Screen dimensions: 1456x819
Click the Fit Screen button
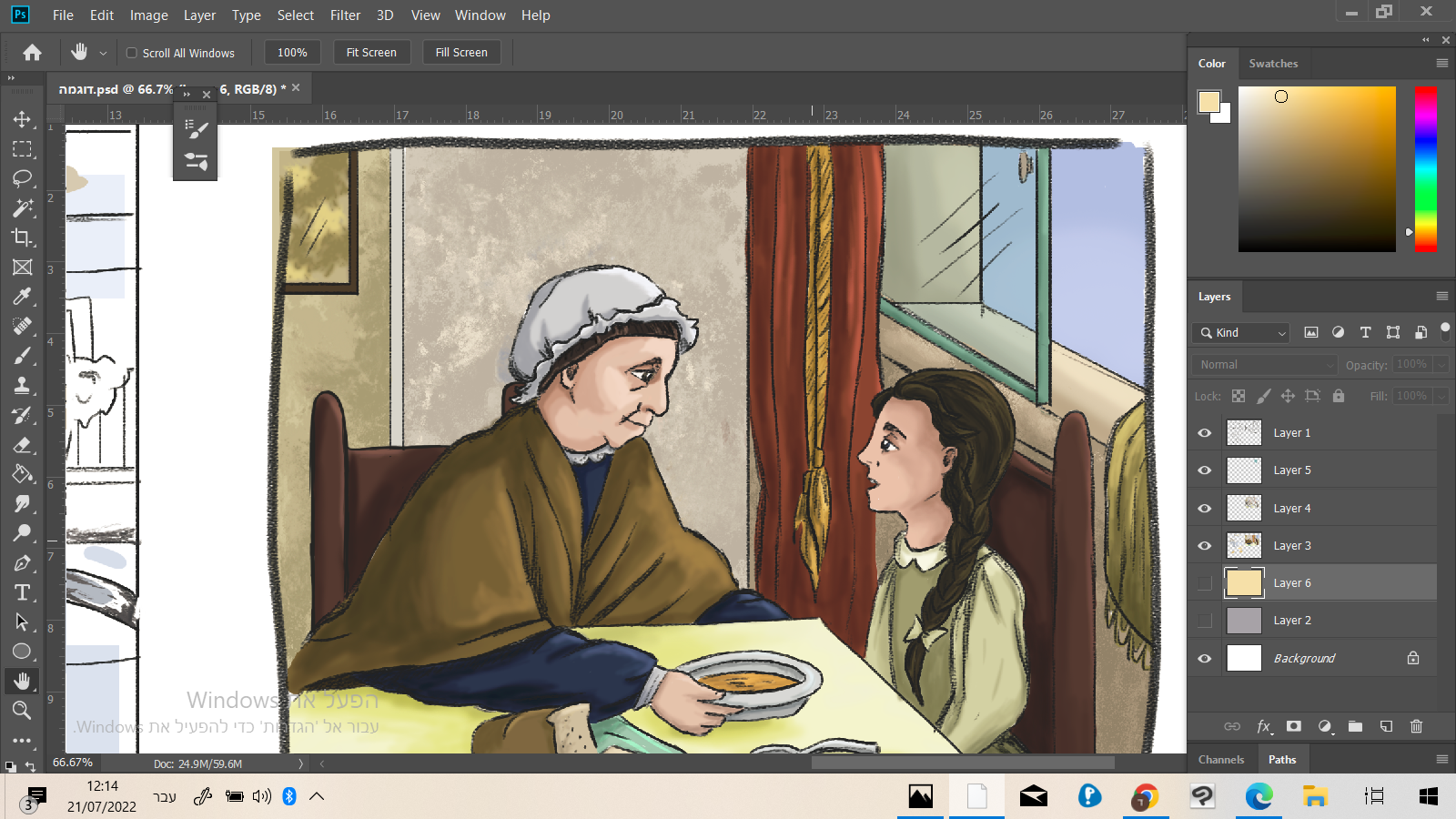[x=371, y=53]
